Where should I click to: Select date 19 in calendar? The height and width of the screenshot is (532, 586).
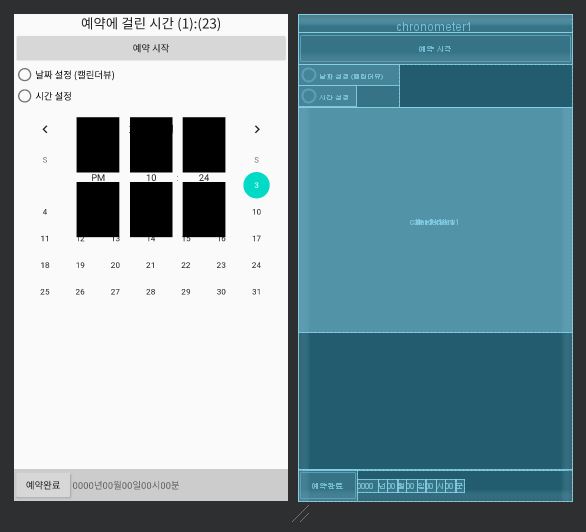tap(80, 265)
